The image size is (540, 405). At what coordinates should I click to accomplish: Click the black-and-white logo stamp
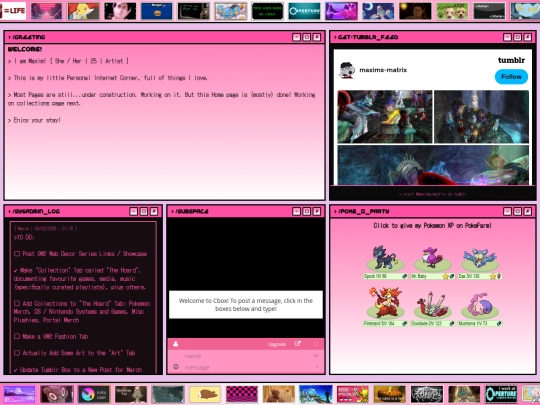427,394
